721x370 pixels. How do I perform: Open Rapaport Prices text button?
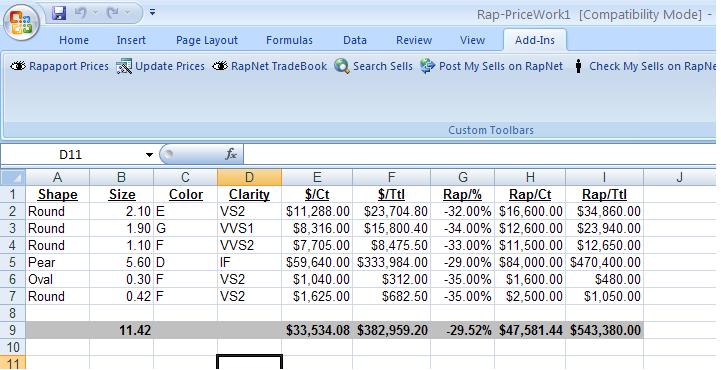(x=69, y=66)
